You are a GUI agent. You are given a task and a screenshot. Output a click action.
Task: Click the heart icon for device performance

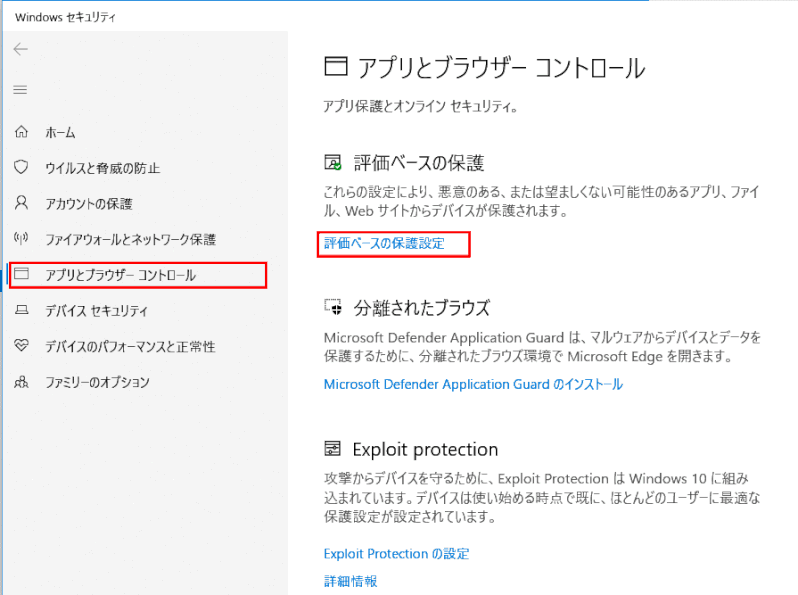tap(21, 345)
